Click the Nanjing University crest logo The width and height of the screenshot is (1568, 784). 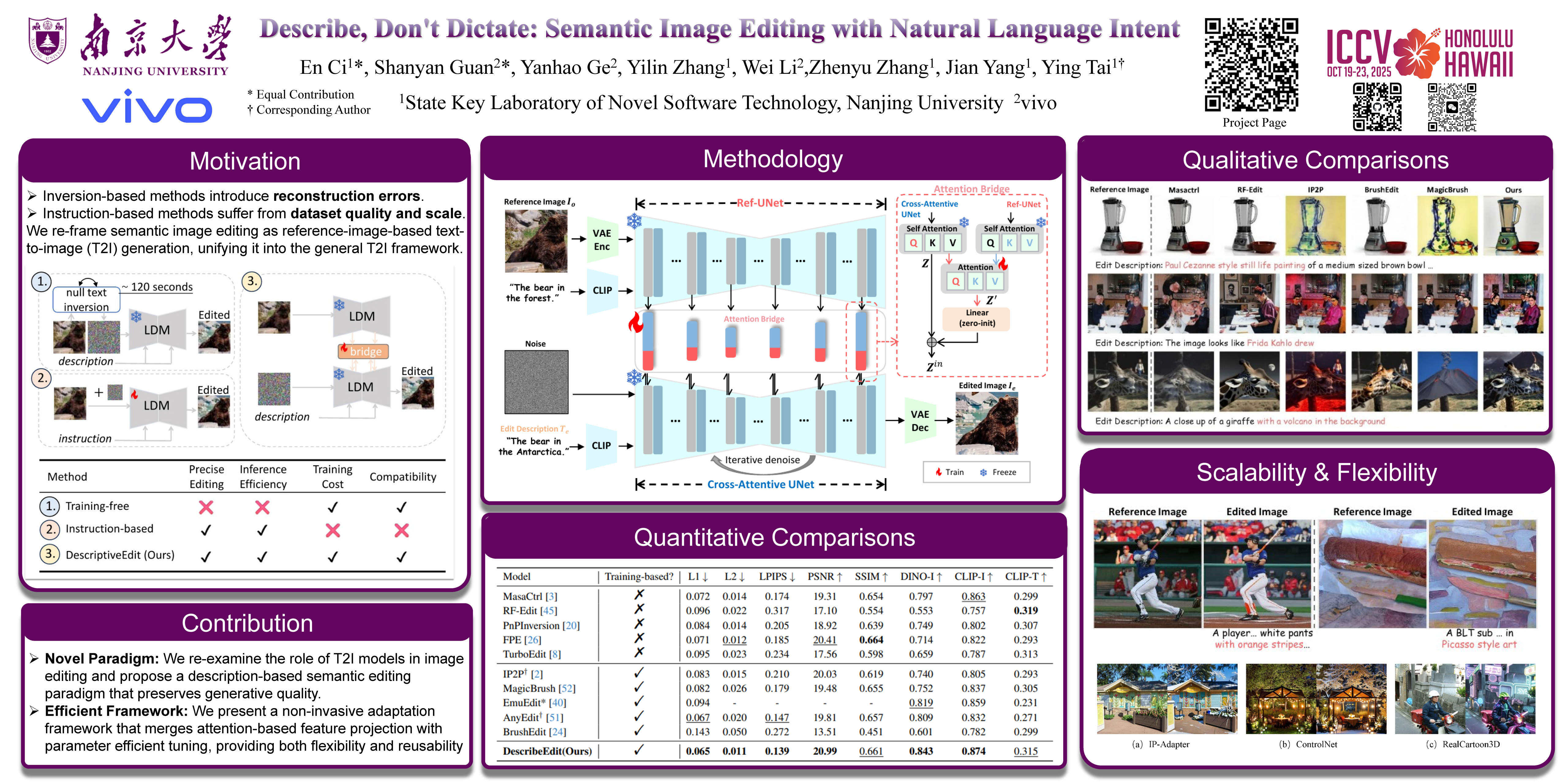pos(47,40)
